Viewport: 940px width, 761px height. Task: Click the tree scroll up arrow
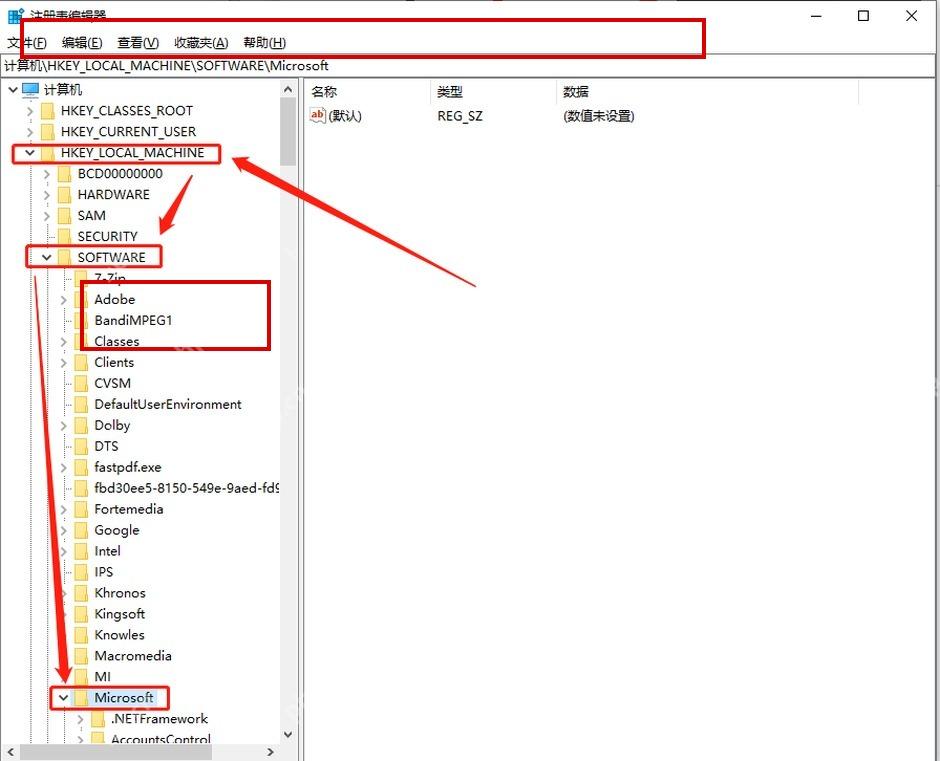288,89
